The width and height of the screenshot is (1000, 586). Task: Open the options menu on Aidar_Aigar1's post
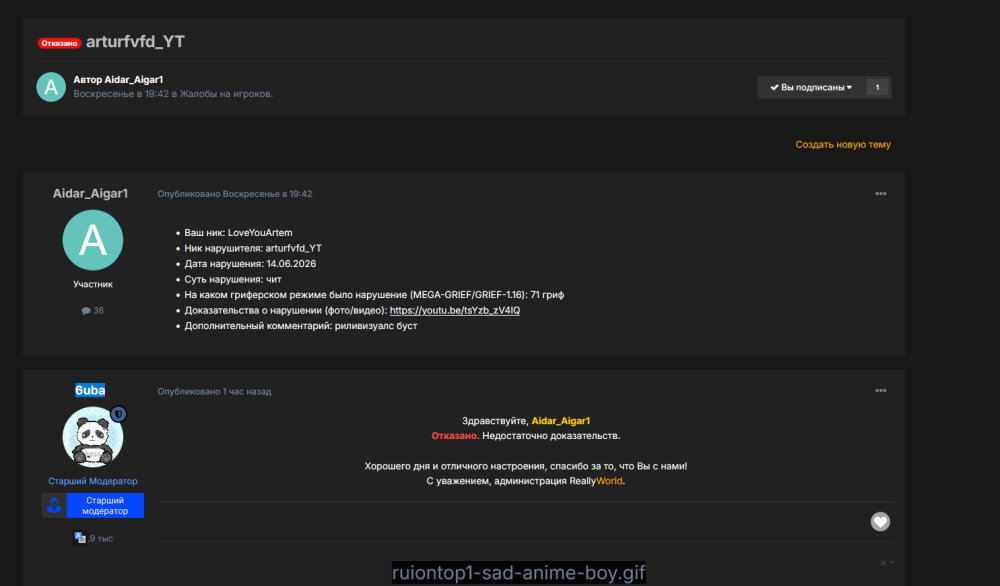point(881,194)
